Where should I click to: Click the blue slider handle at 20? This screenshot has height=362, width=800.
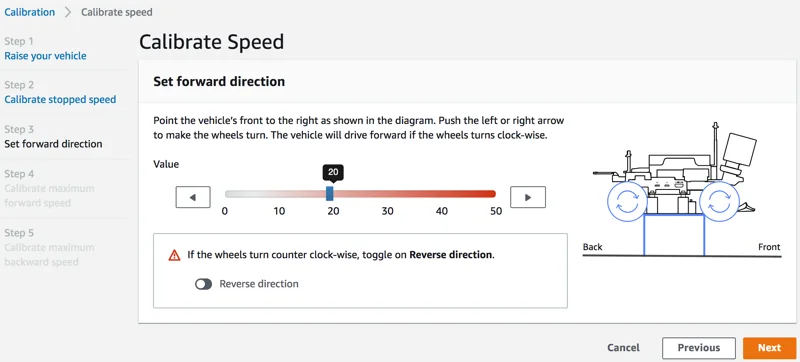pyautogui.click(x=330, y=193)
